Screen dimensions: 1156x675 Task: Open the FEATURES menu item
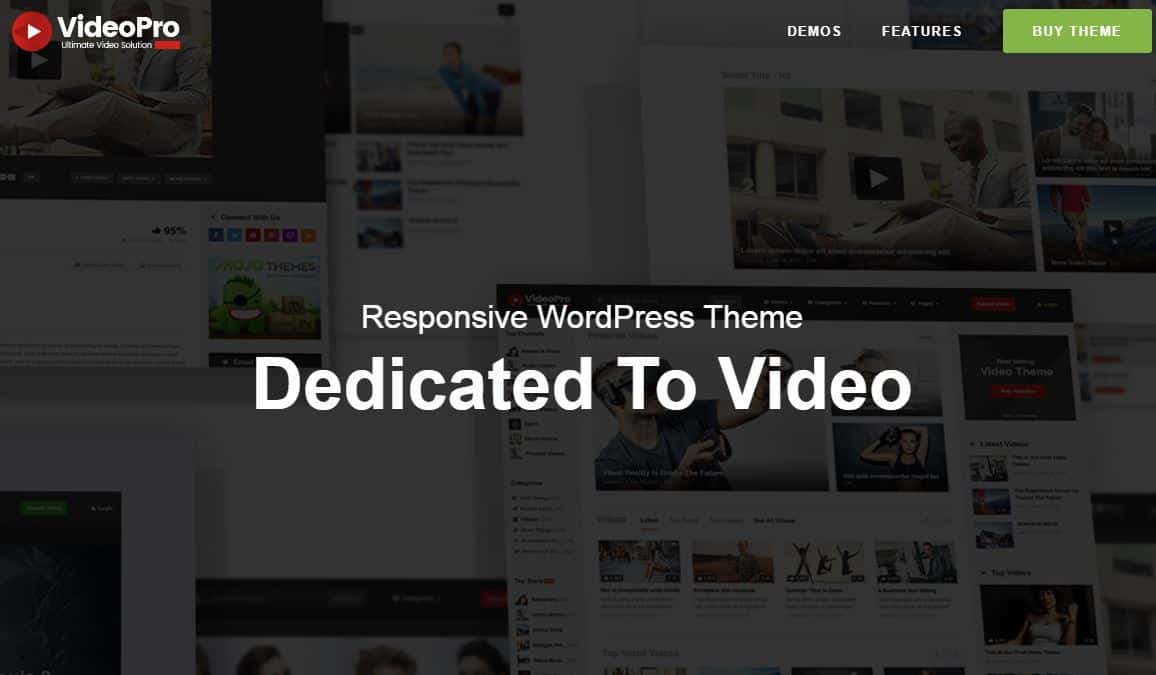pyautogui.click(x=922, y=31)
